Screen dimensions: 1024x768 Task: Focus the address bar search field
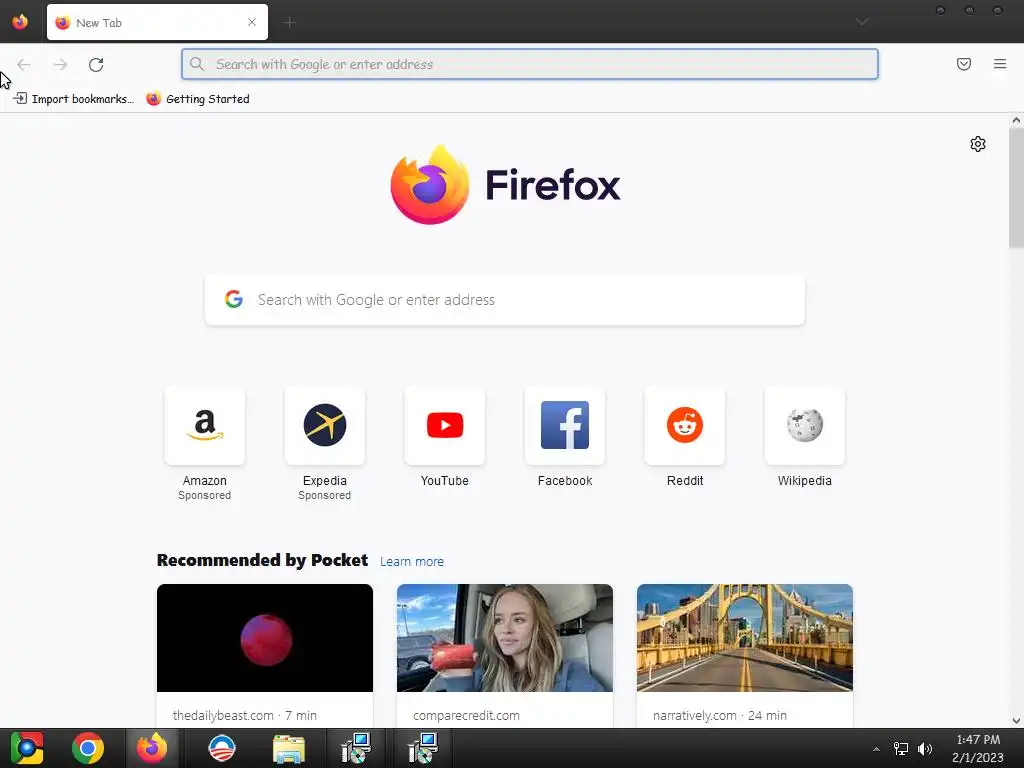click(x=530, y=64)
